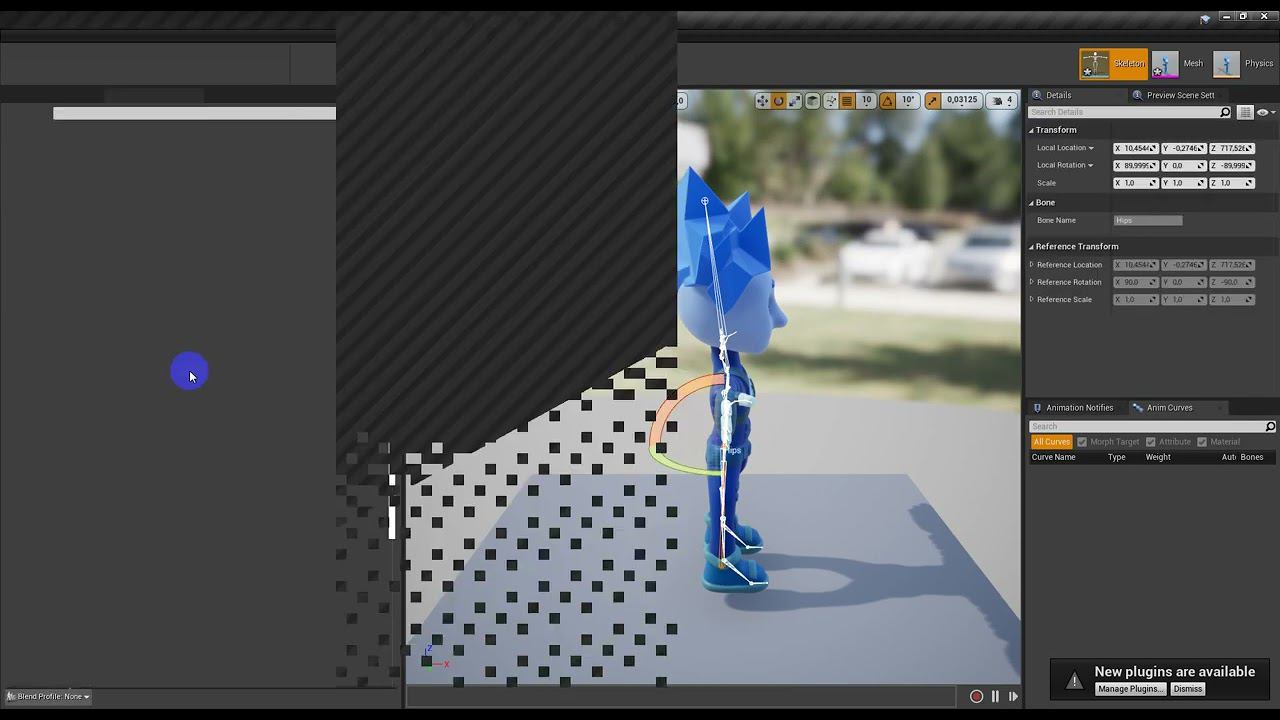Edit Local Location Z value
Screen dimensions: 1280x720
pos(1232,148)
